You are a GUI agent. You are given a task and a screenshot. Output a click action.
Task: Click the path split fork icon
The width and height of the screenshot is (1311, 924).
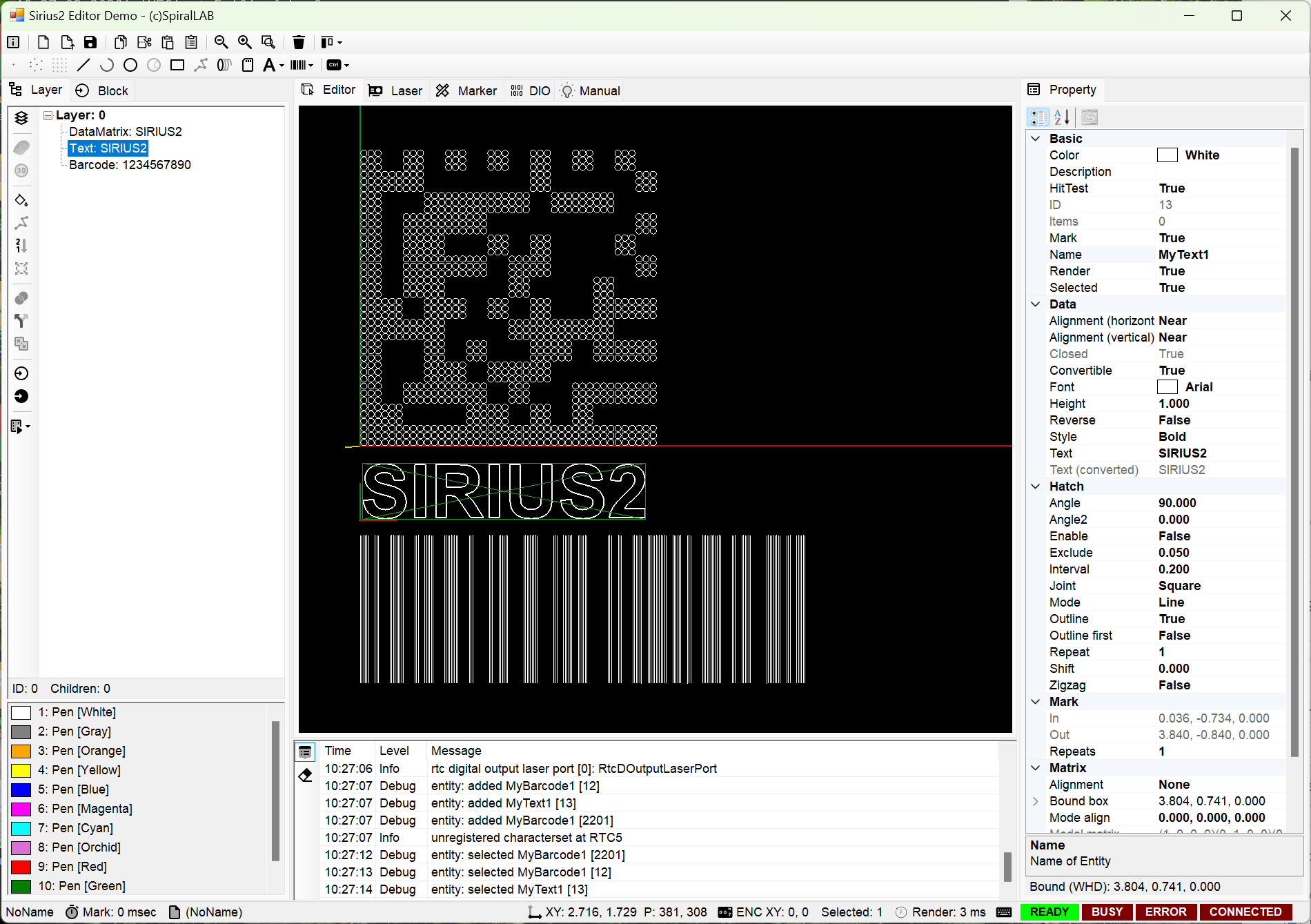pyautogui.click(x=21, y=321)
